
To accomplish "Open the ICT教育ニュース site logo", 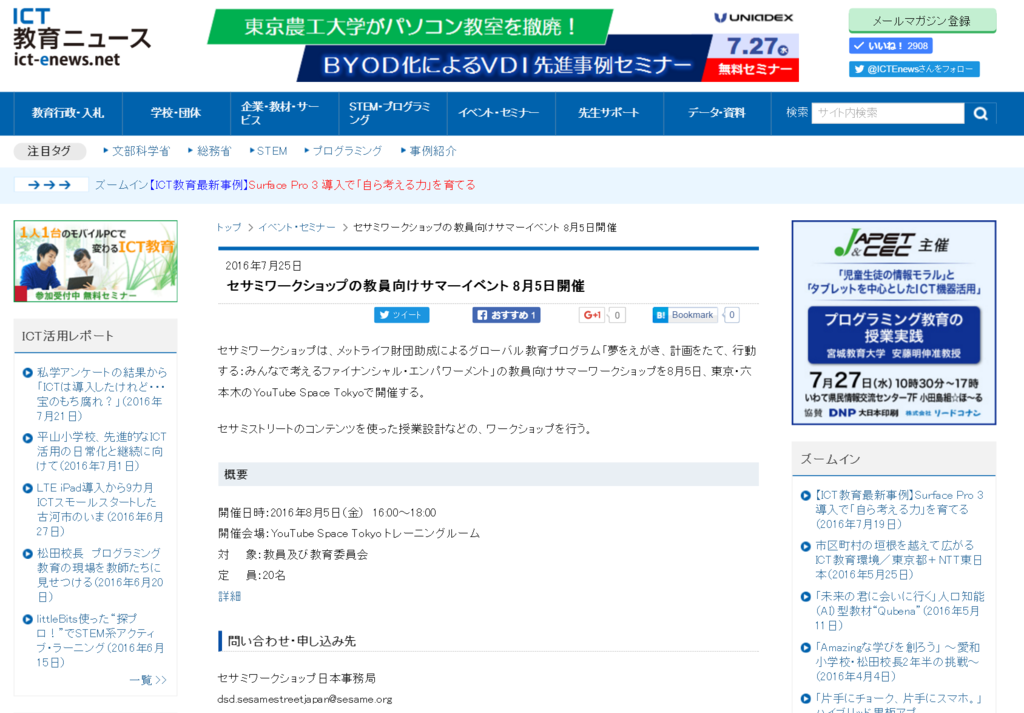I will click(x=82, y=38).
